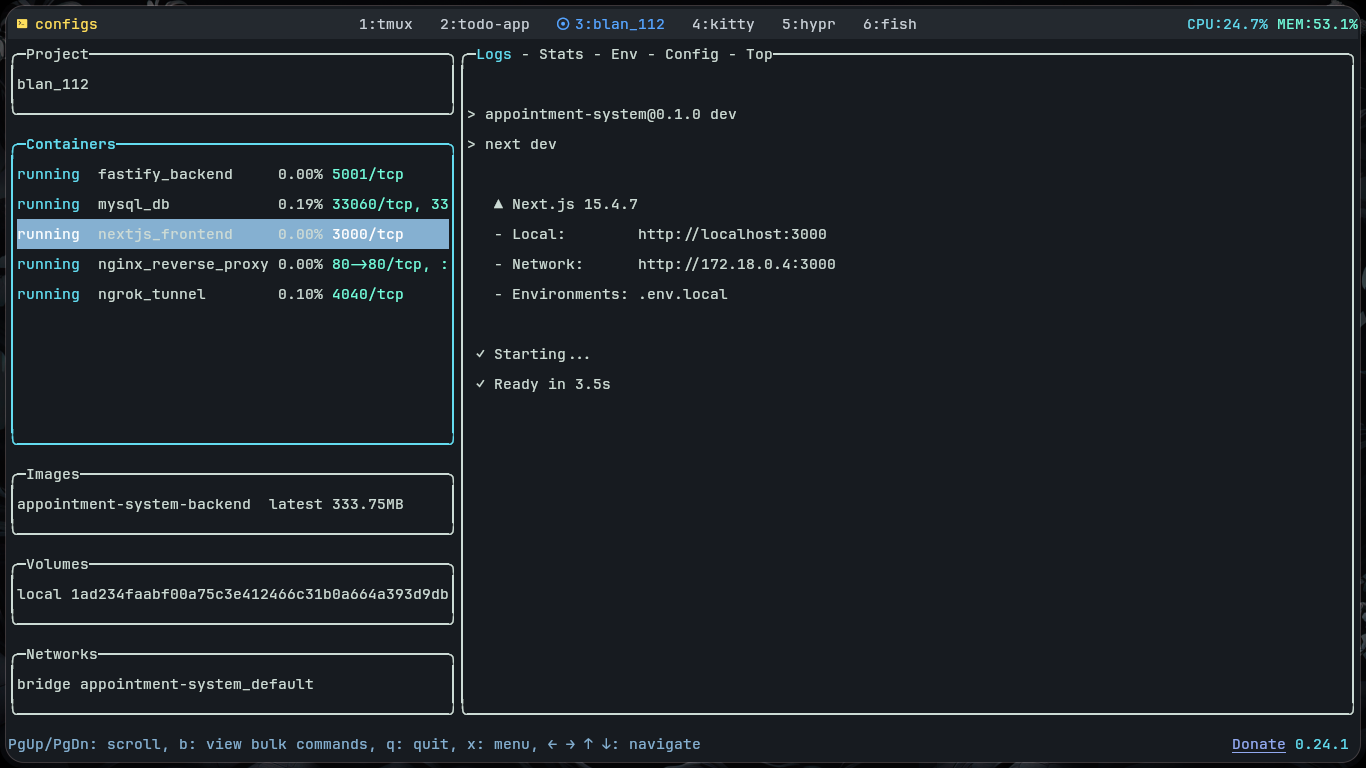Select the fastify_backend container row

click(165, 174)
